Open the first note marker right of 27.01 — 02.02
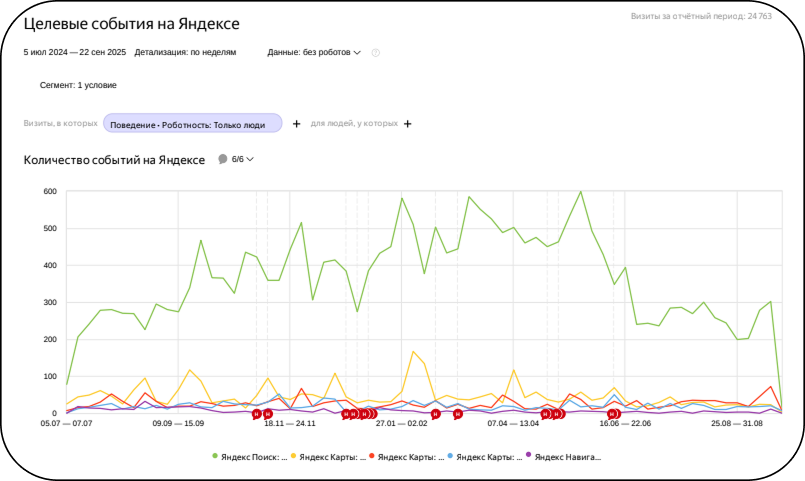 [x=435, y=414]
